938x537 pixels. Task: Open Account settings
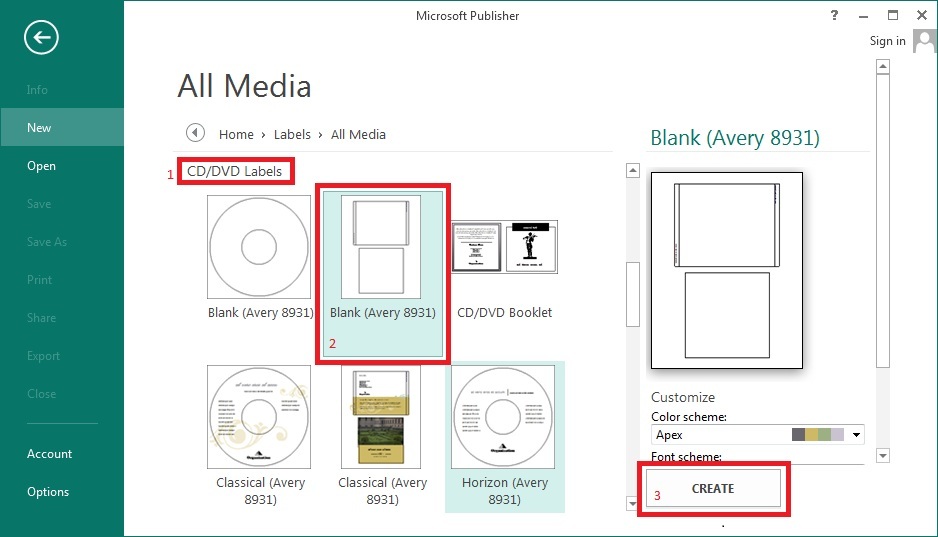49,454
